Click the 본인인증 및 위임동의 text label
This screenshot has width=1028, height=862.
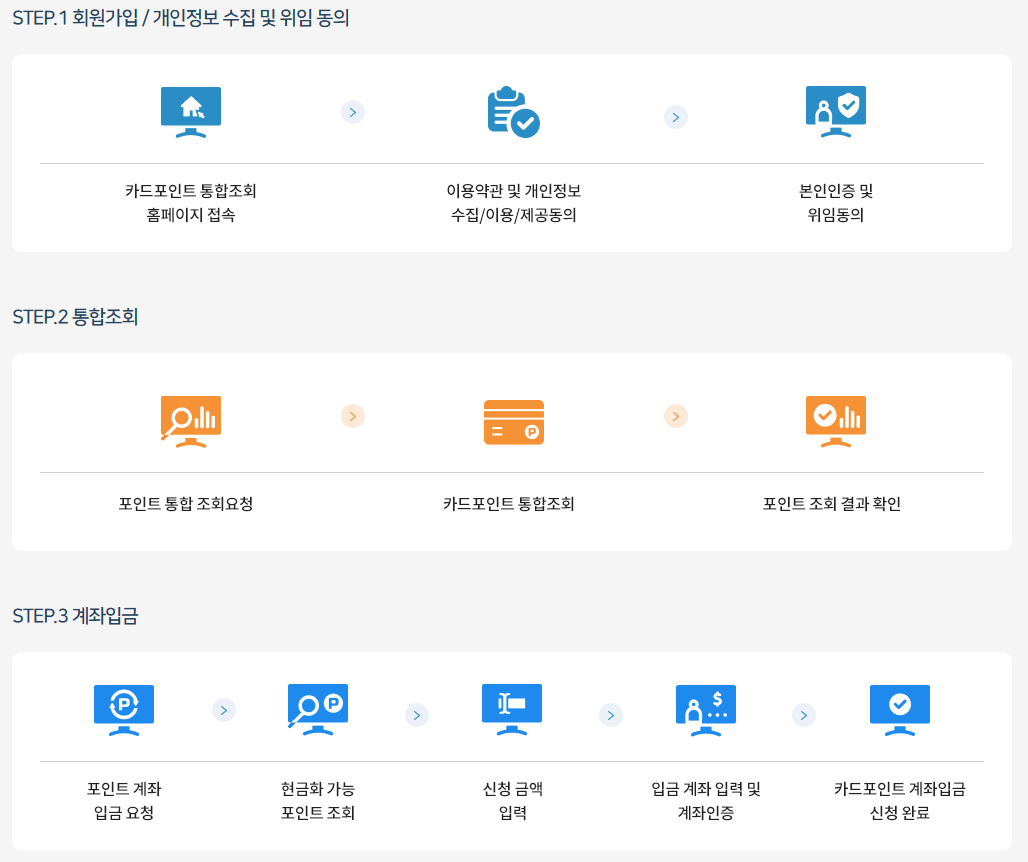[x=835, y=203]
